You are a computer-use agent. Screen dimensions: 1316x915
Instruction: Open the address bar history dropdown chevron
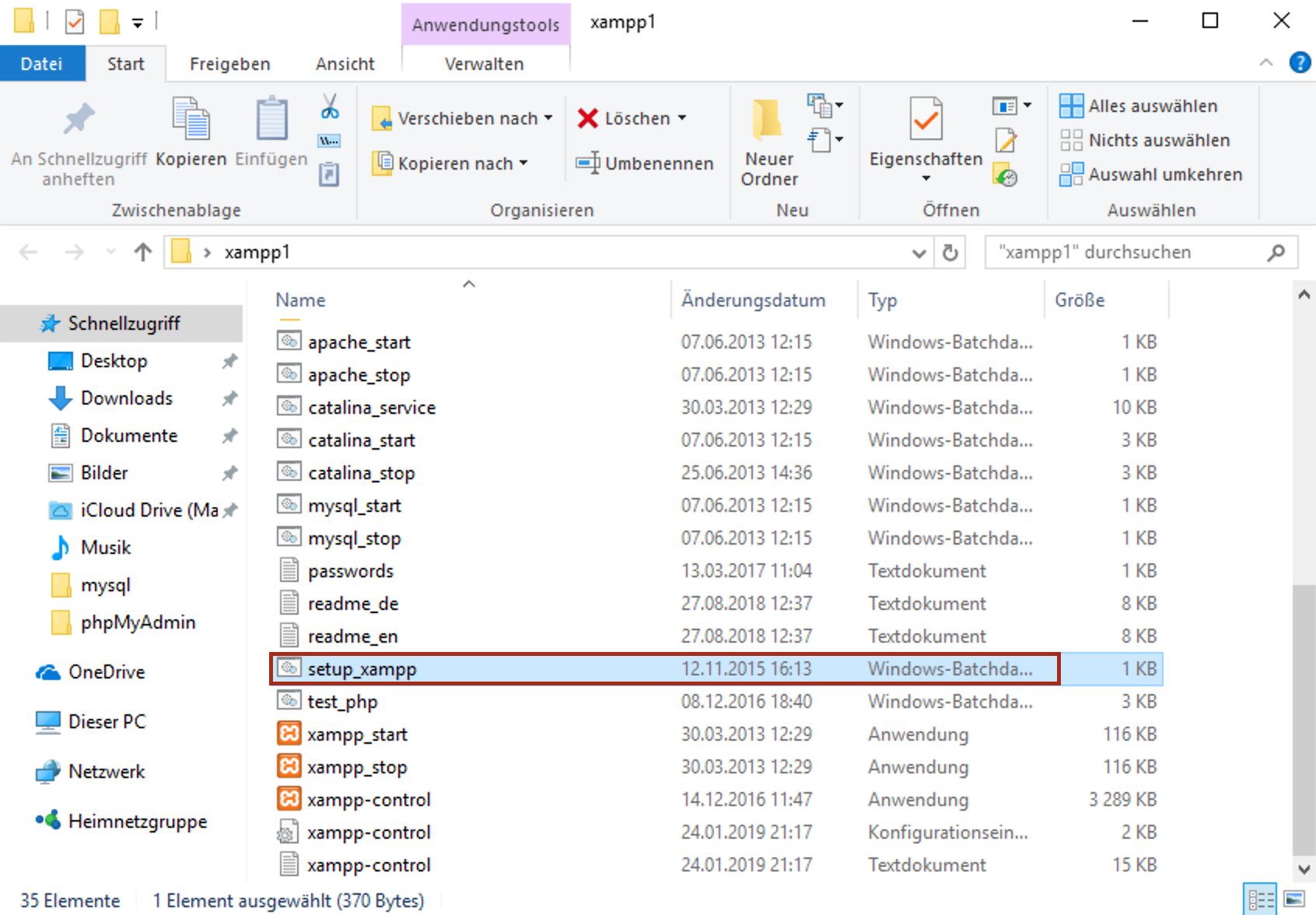pos(919,253)
